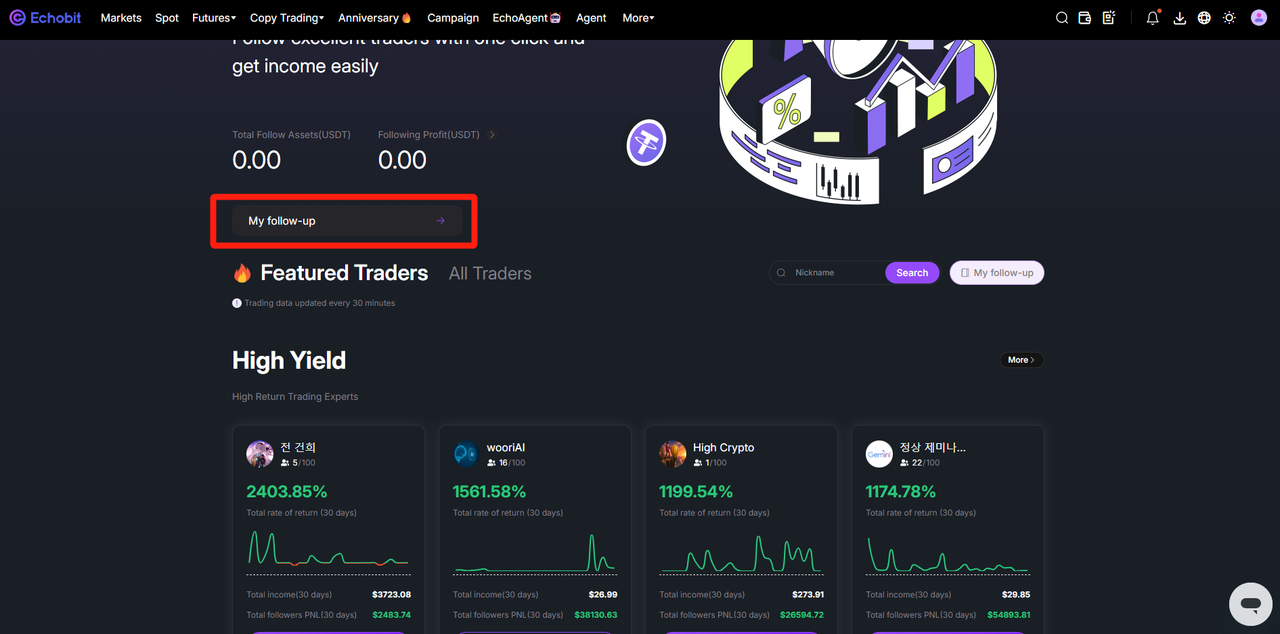Image resolution: width=1280 pixels, height=634 pixels.
Task: Switch to the Featured Traders tab
Action: point(344,273)
